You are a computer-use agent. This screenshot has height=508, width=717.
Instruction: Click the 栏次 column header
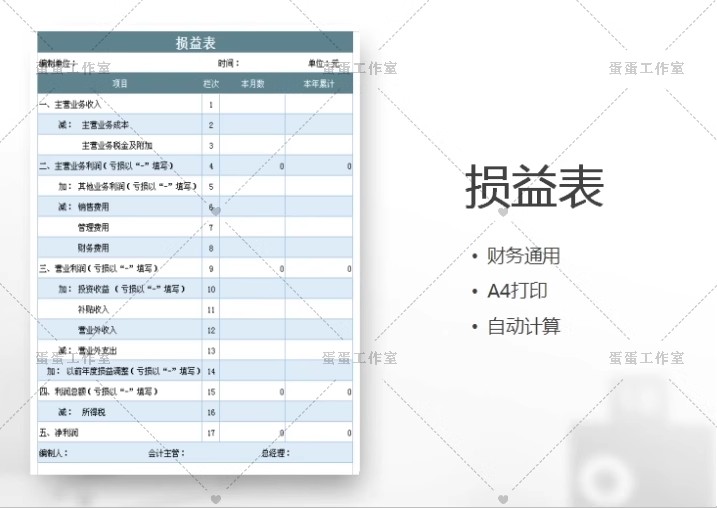tap(211, 84)
